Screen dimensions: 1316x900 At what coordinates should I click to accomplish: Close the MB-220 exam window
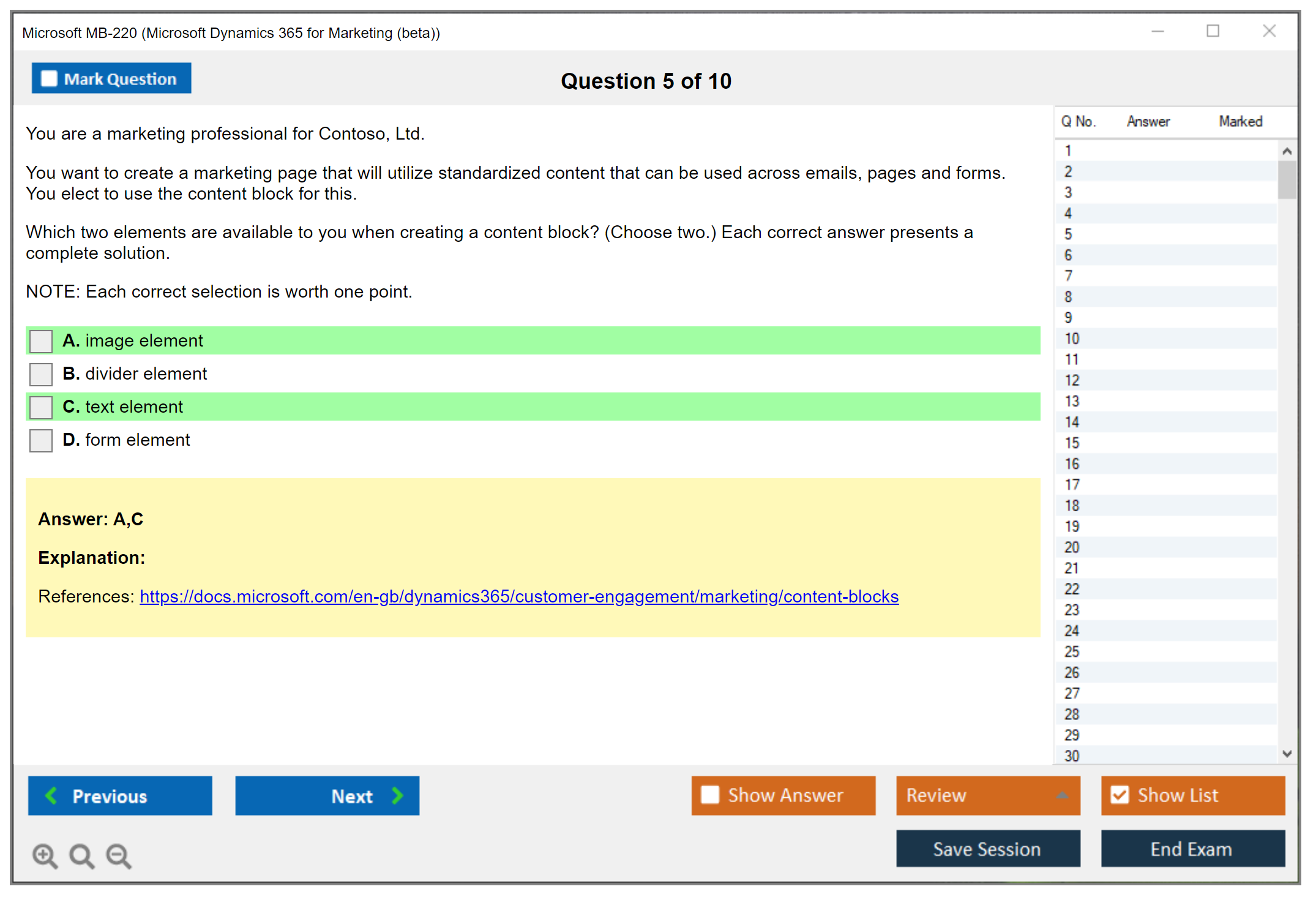[1269, 31]
